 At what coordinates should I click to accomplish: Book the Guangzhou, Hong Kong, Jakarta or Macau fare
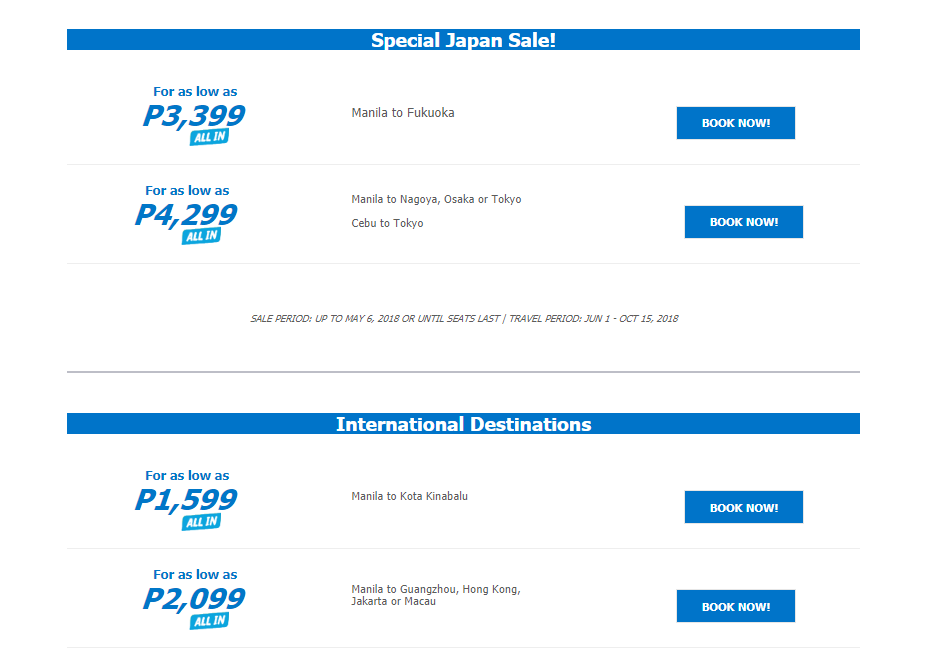tap(736, 606)
